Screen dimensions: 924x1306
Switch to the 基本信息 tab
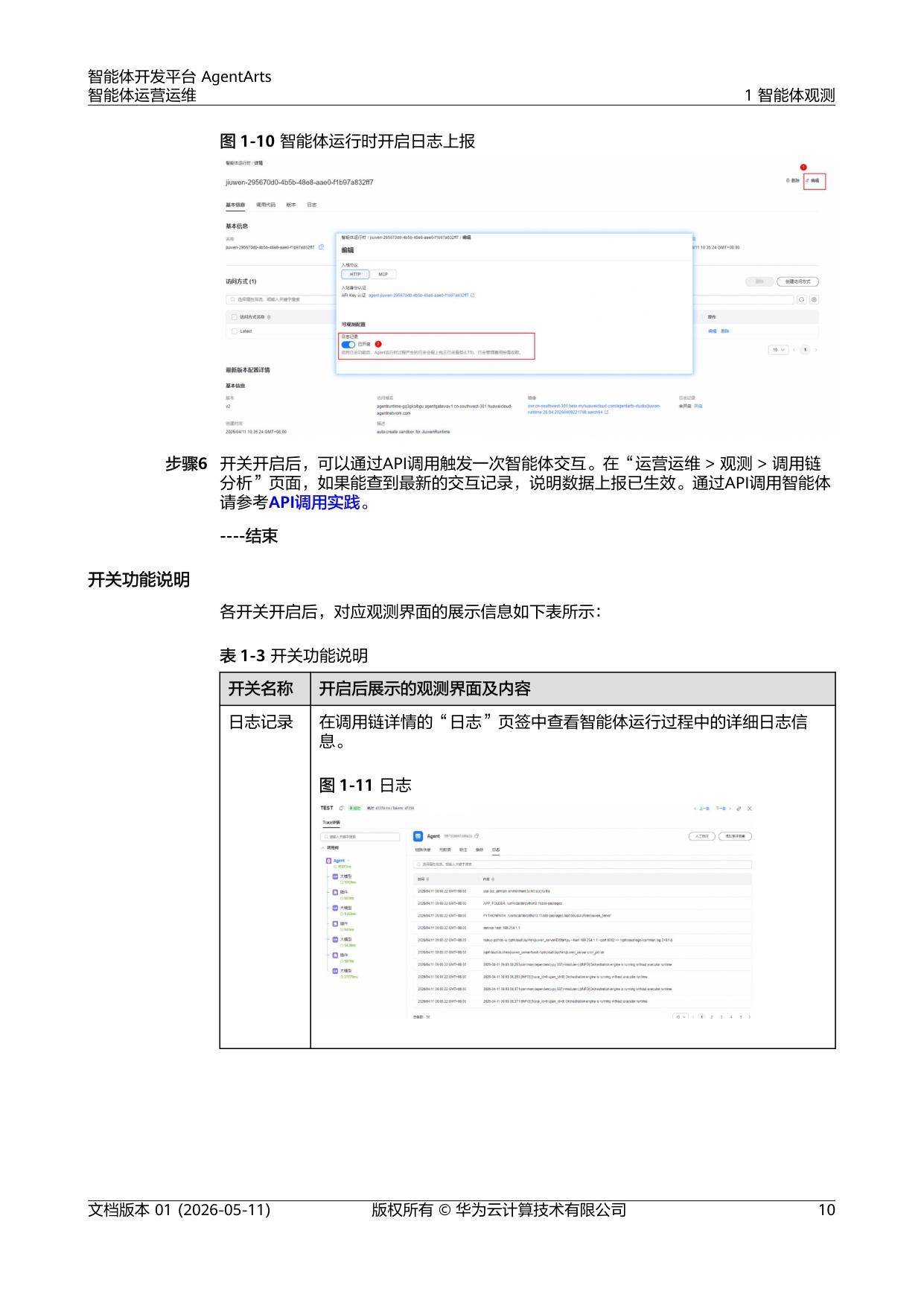click(x=235, y=205)
